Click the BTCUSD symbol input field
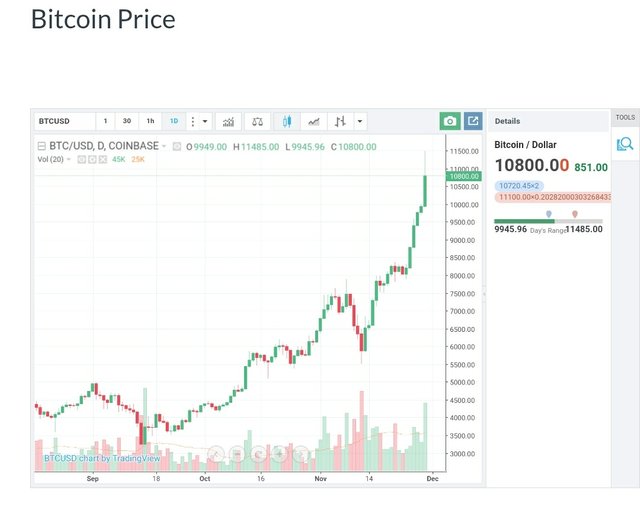Screen dimensions: 640x510 pyautogui.click(x=63, y=121)
